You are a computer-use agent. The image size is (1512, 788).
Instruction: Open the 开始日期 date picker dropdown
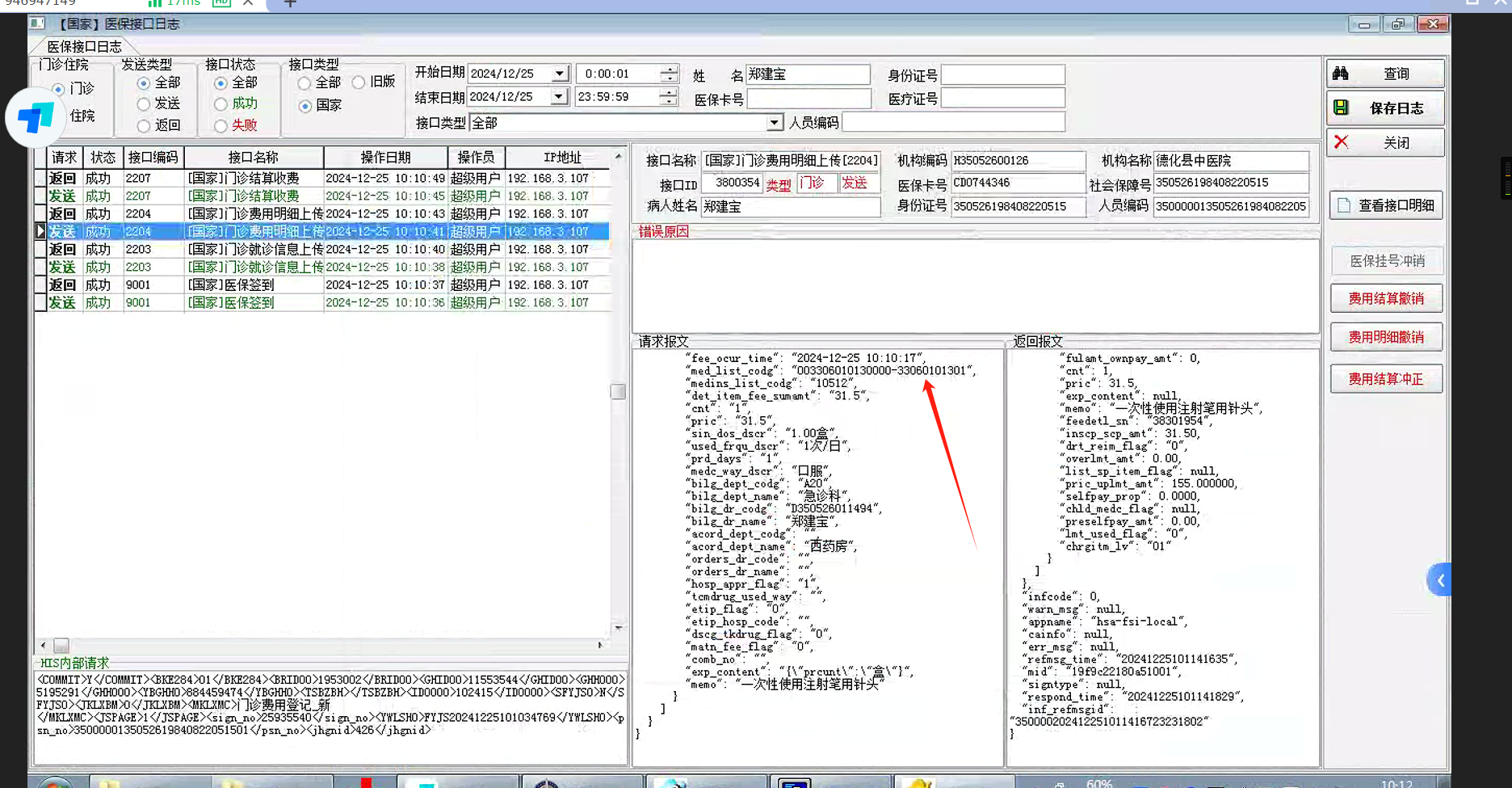560,74
